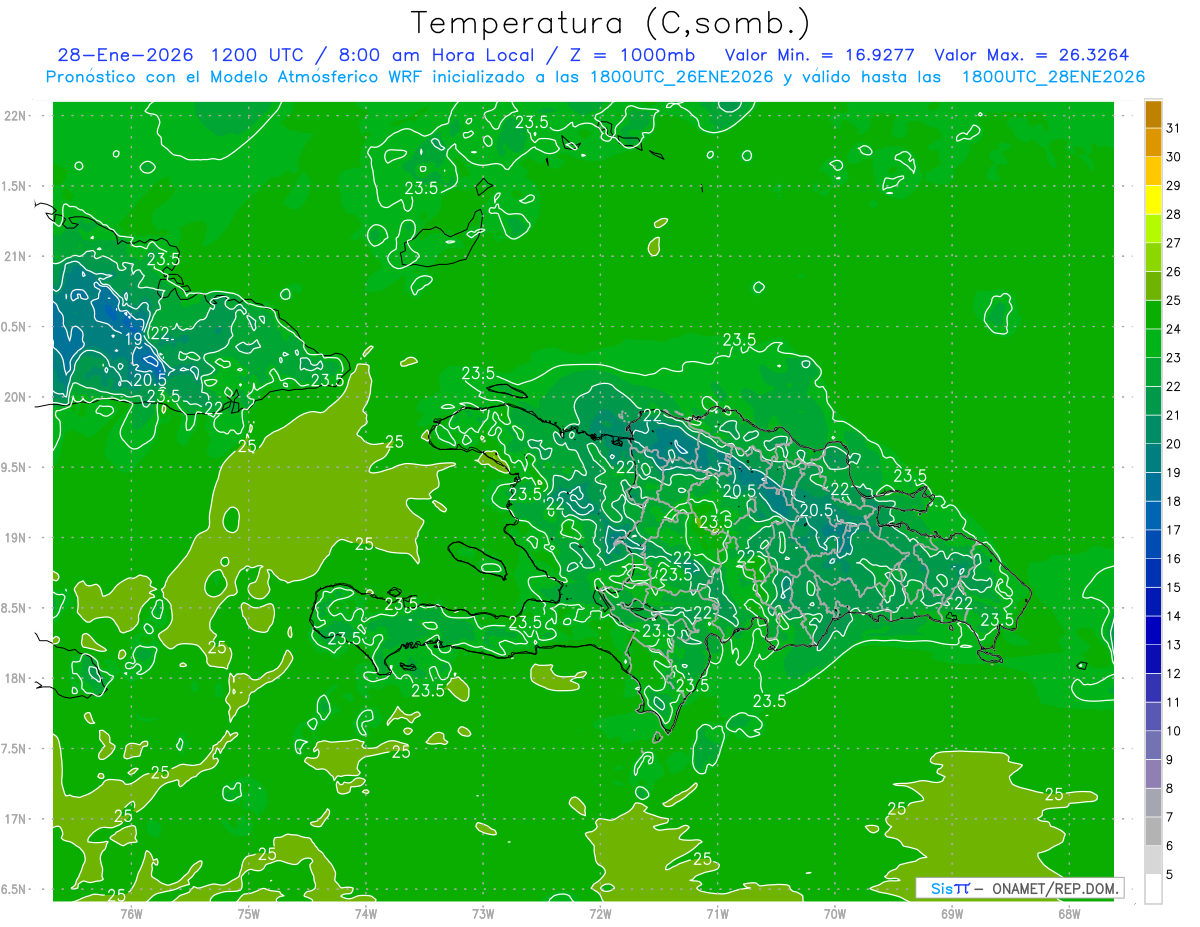The height and width of the screenshot is (927, 1200).
Task: Click the '19' contour label over Cuba
Action: (x=133, y=340)
